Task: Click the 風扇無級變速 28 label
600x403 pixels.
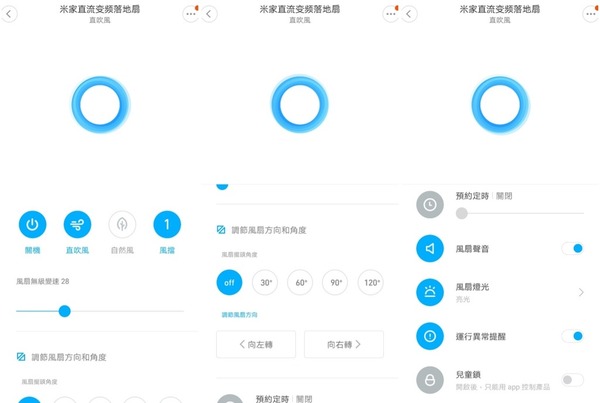Action: 42,281
